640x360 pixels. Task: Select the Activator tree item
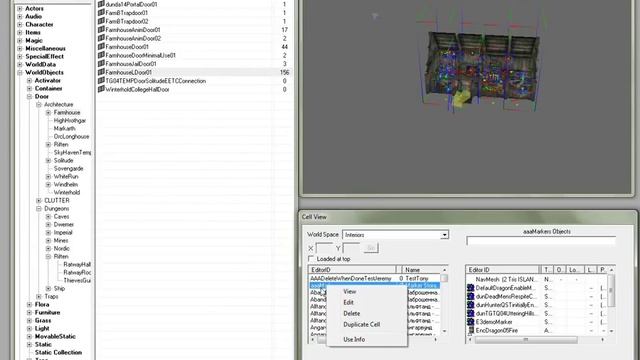pos(48,80)
